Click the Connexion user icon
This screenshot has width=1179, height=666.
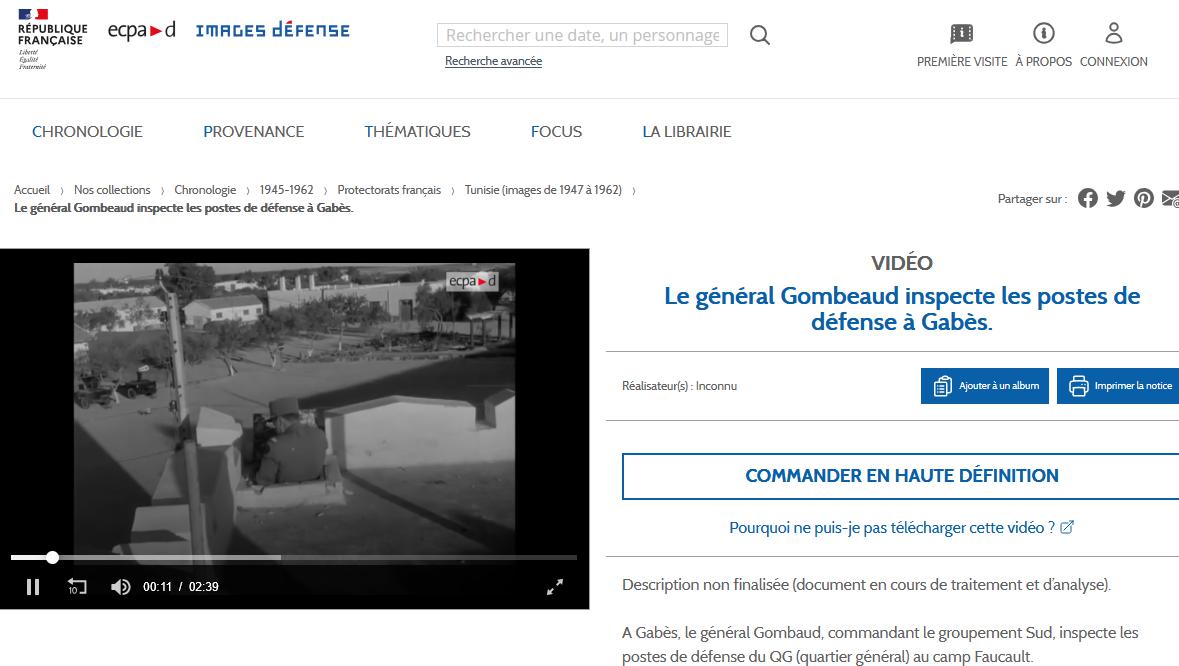pos(1113,34)
